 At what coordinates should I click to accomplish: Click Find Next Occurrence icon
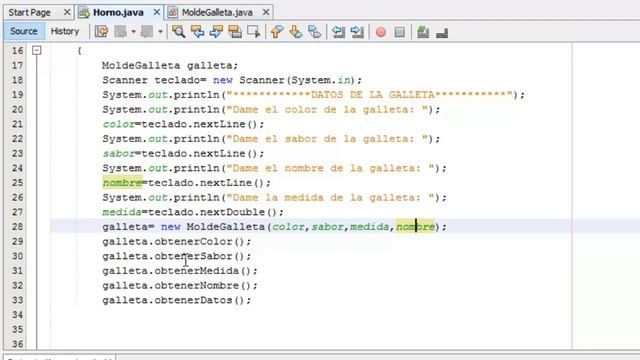coord(216,31)
